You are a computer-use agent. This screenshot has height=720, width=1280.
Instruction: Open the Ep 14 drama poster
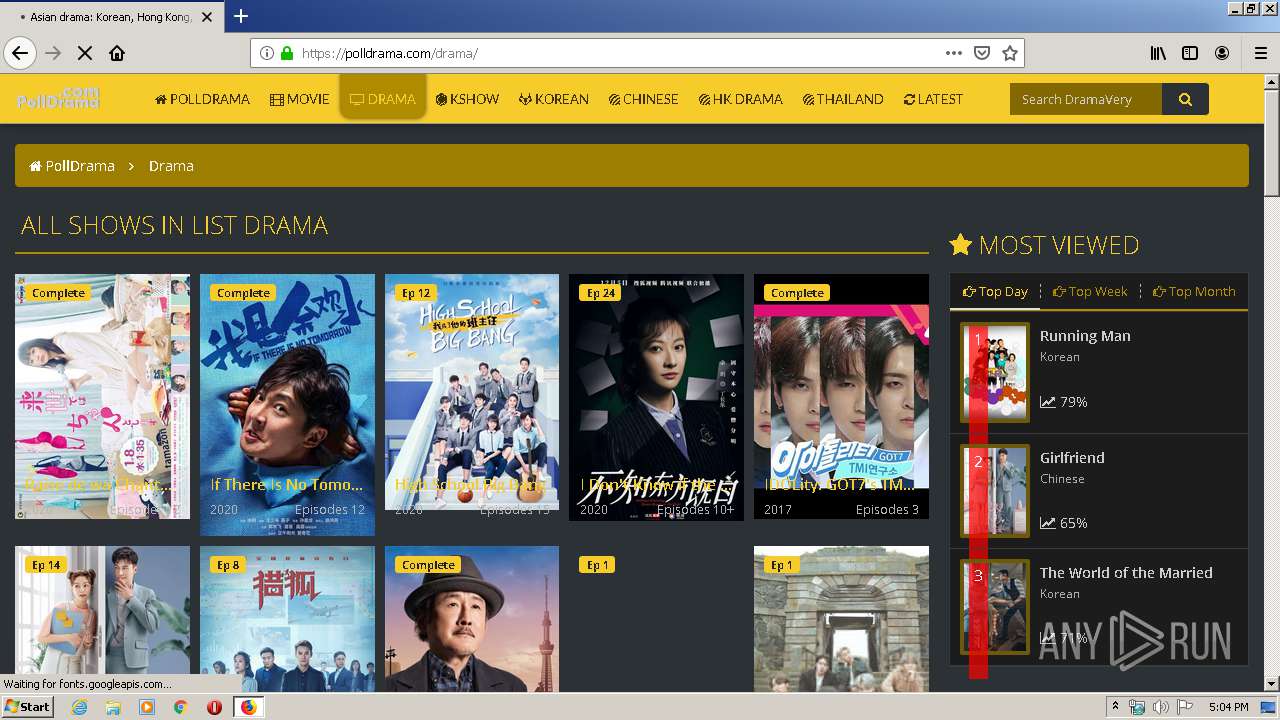click(x=102, y=618)
